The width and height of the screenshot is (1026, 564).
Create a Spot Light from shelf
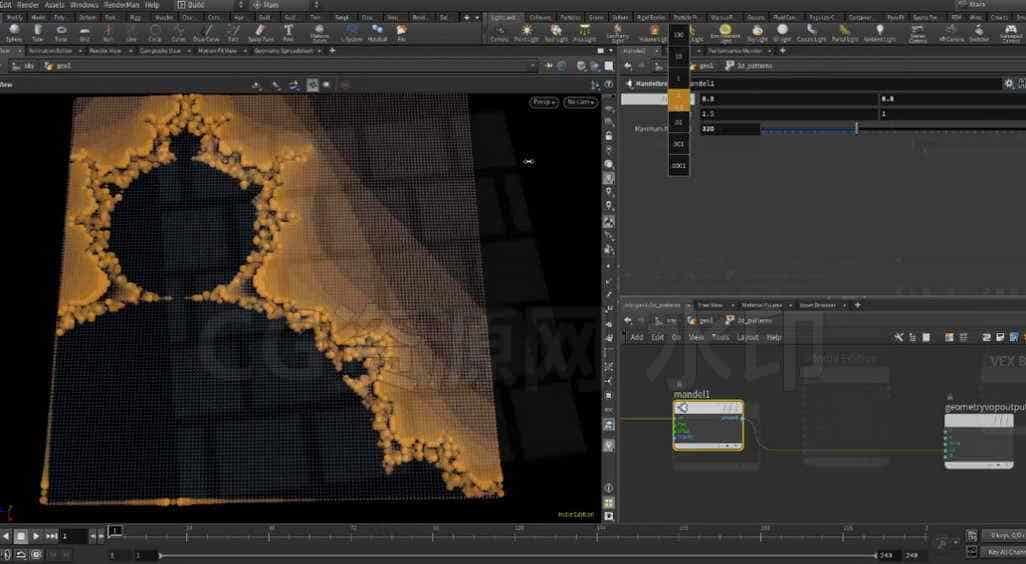[556, 33]
